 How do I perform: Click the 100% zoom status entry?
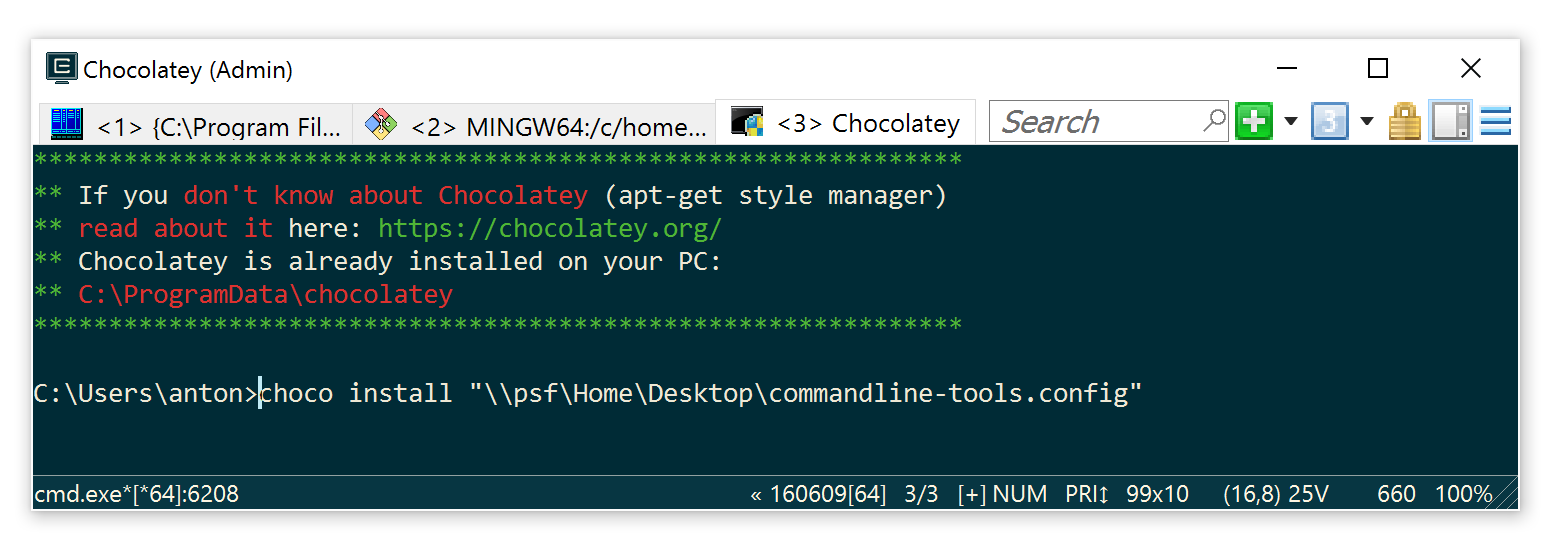(1463, 494)
